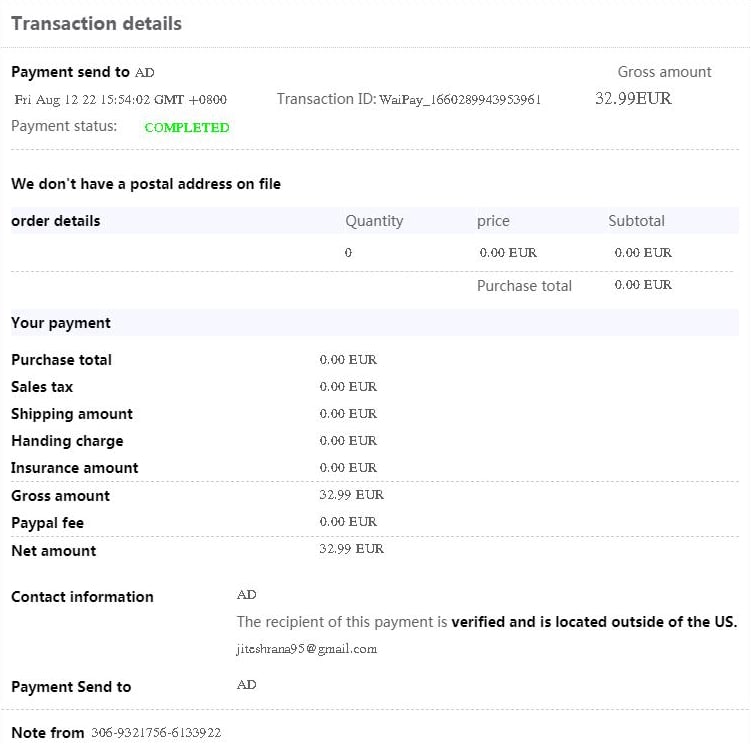This screenshot has width=751, height=744.
Task: Click the note number 306-9321756-6133922
Action: 156,733
